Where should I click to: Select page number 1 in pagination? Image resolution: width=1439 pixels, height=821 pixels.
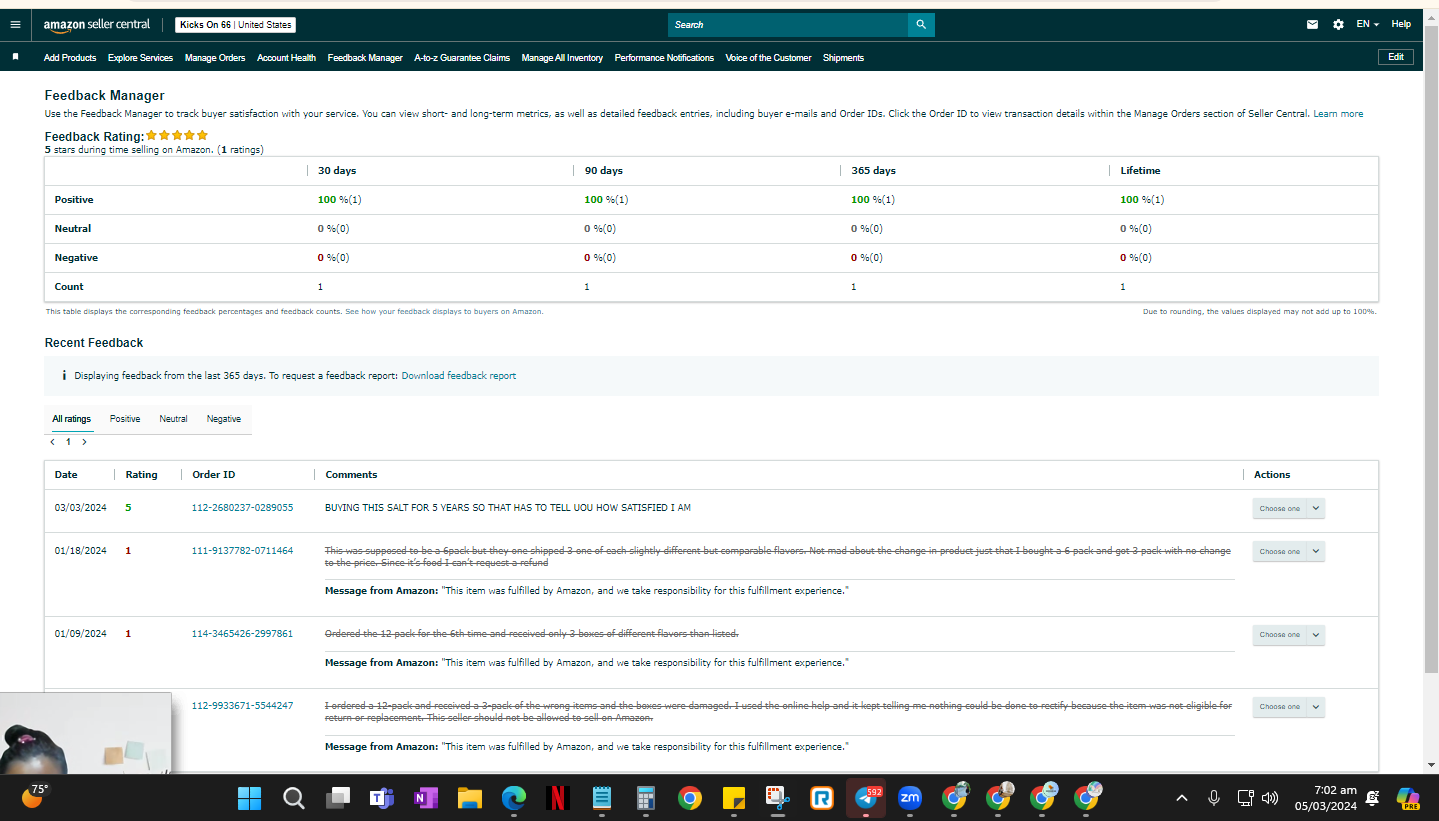coord(68,441)
